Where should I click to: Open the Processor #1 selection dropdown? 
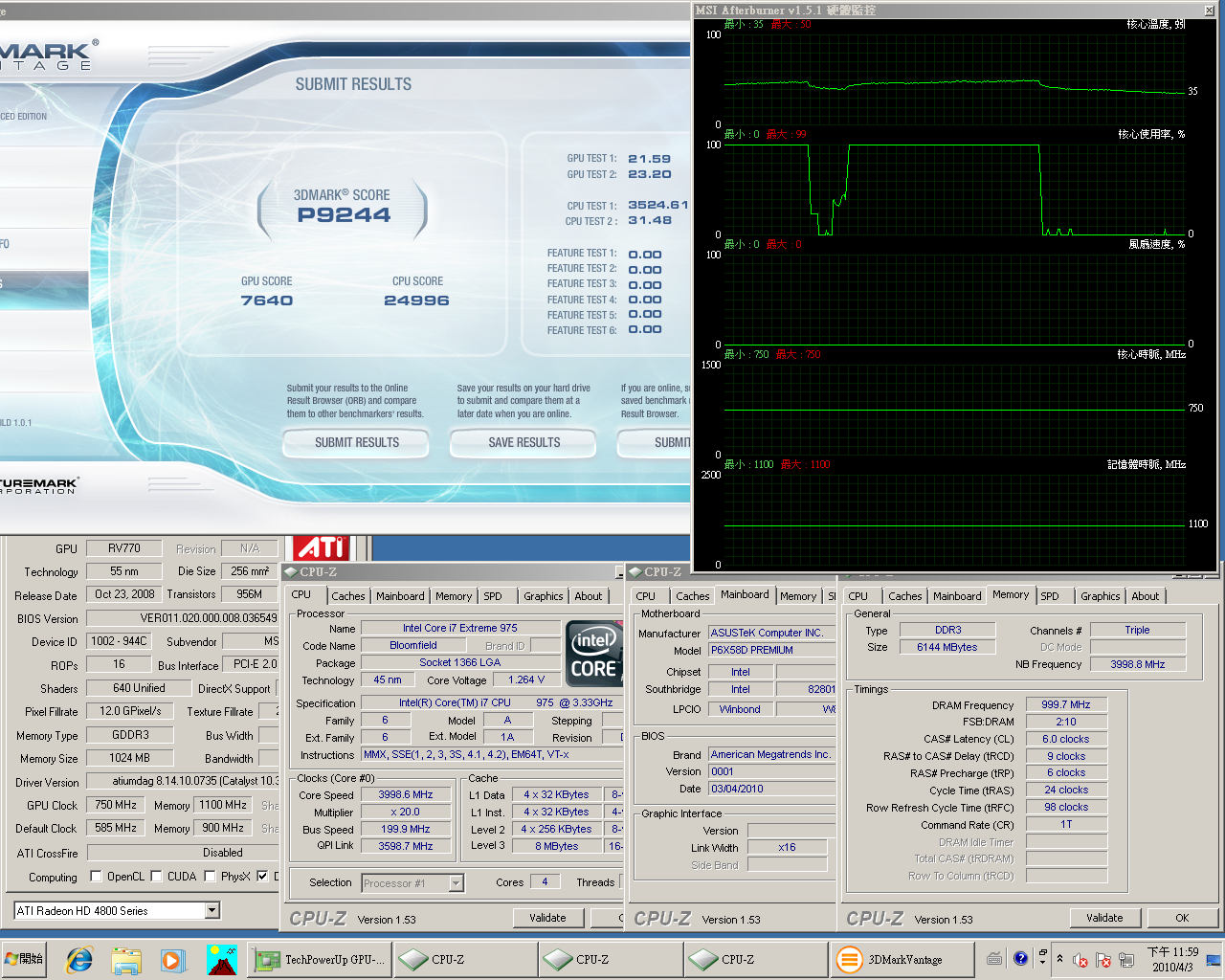(x=456, y=883)
